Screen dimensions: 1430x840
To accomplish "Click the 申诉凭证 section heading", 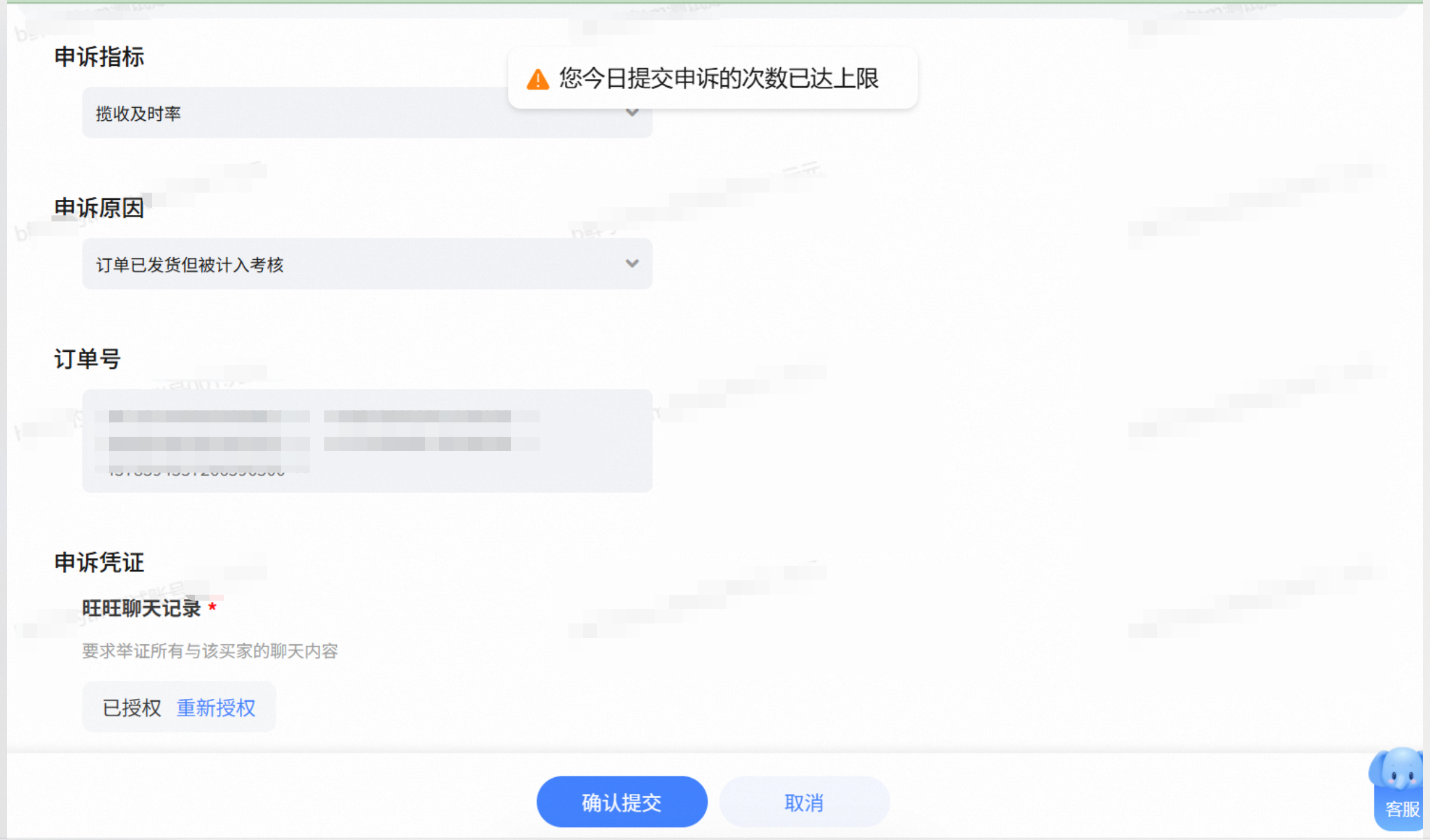I will [99, 562].
